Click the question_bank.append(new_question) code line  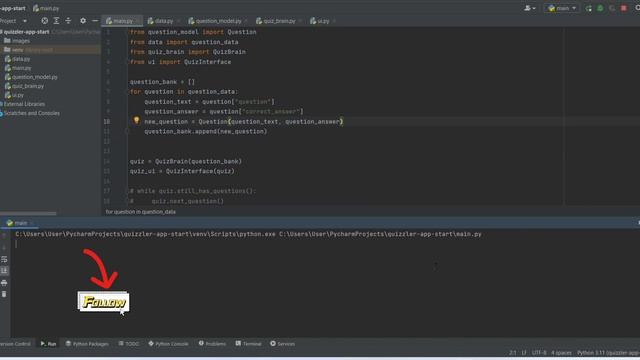(x=205, y=131)
